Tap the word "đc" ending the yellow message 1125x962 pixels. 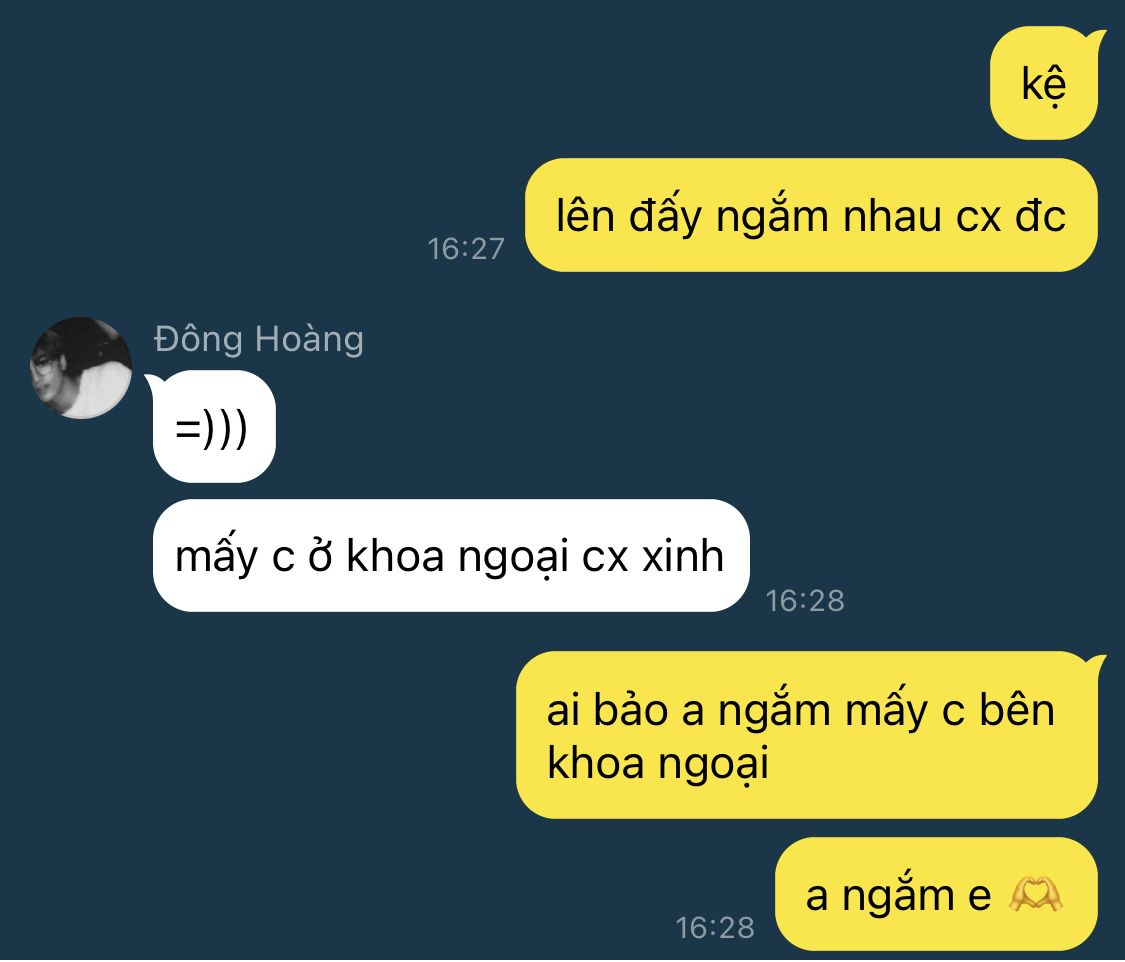[x=1040, y=215]
